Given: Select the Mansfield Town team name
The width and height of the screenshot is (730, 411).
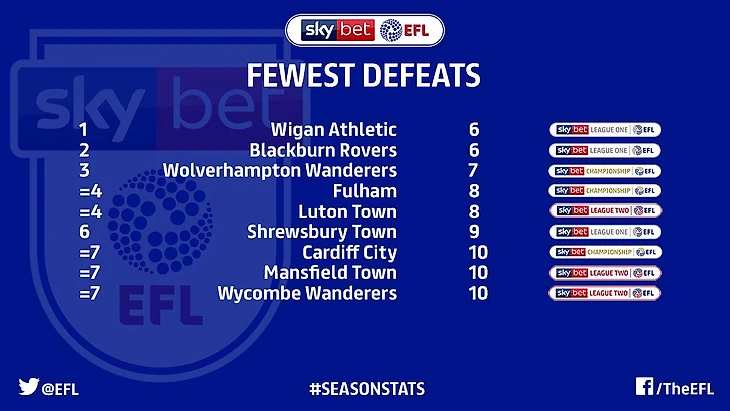Looking at the screenshot, I should (330, 273).
